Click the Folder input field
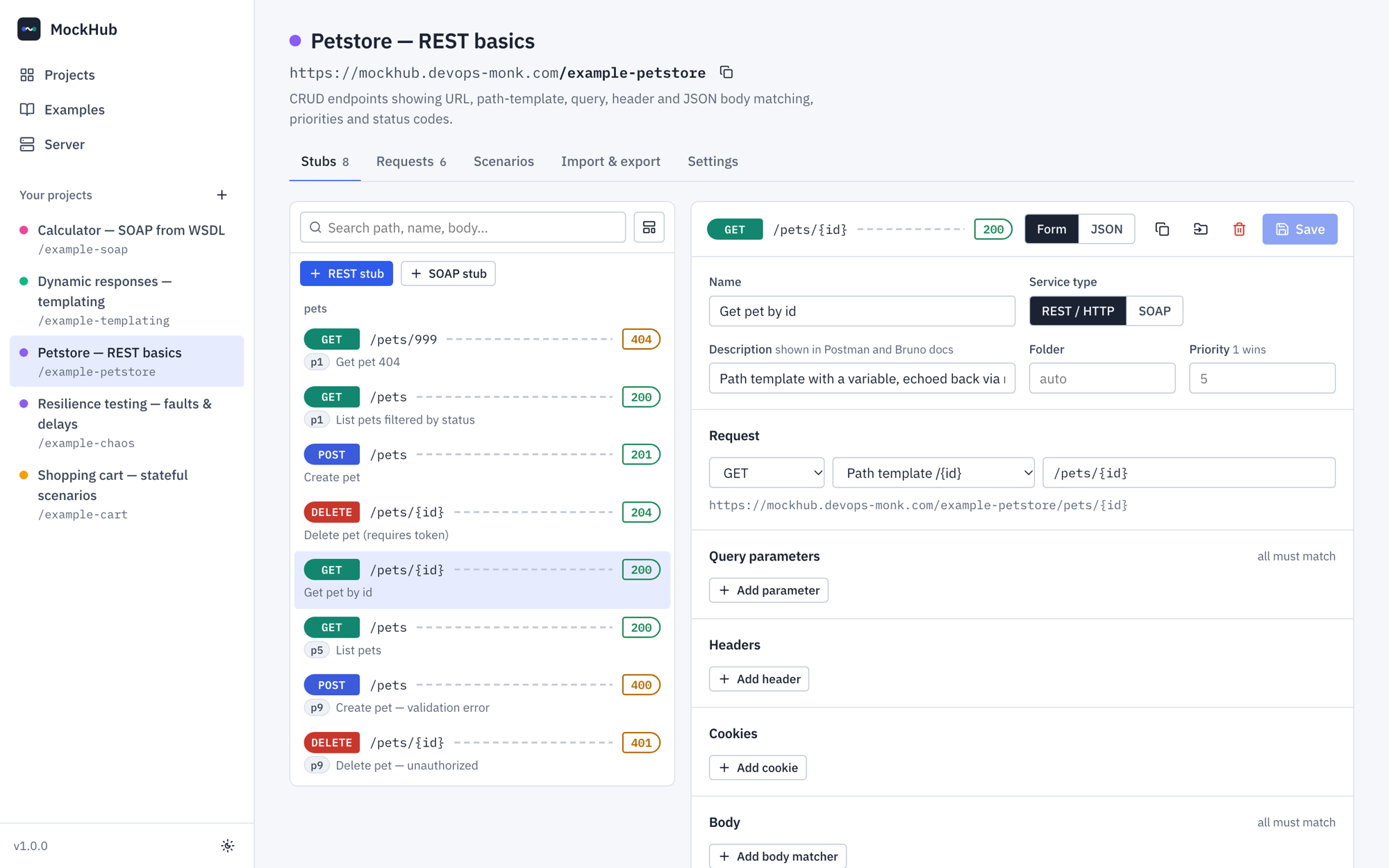The width and height of the screenshot is (1389, 868). (x=1102, y=378)
